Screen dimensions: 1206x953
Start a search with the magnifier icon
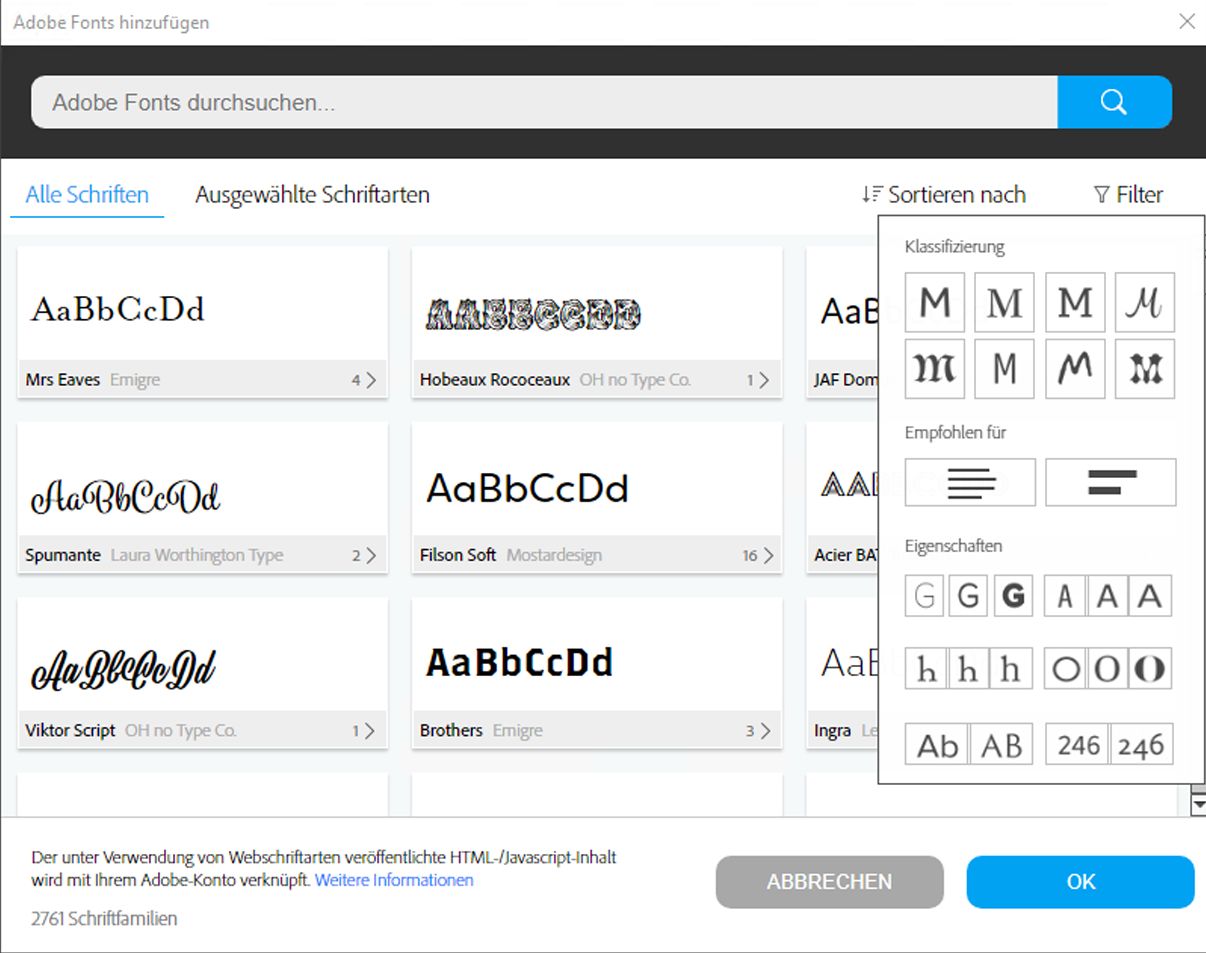coord(1114,102)
